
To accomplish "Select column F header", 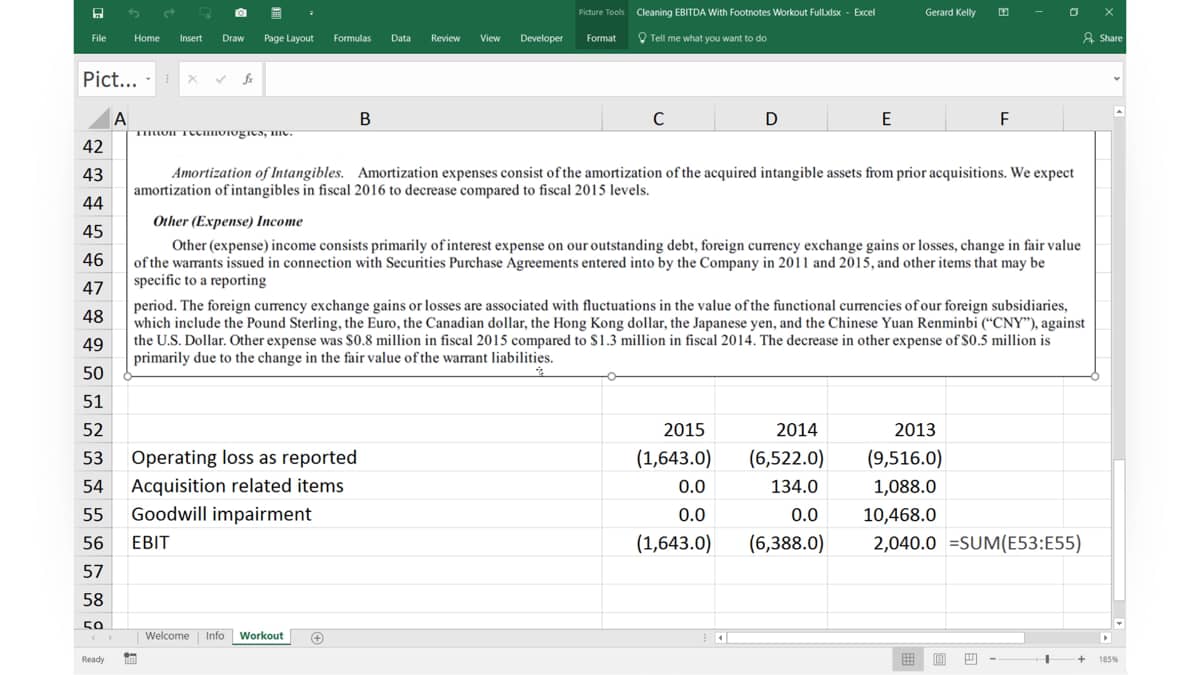I will [1004, 119].
